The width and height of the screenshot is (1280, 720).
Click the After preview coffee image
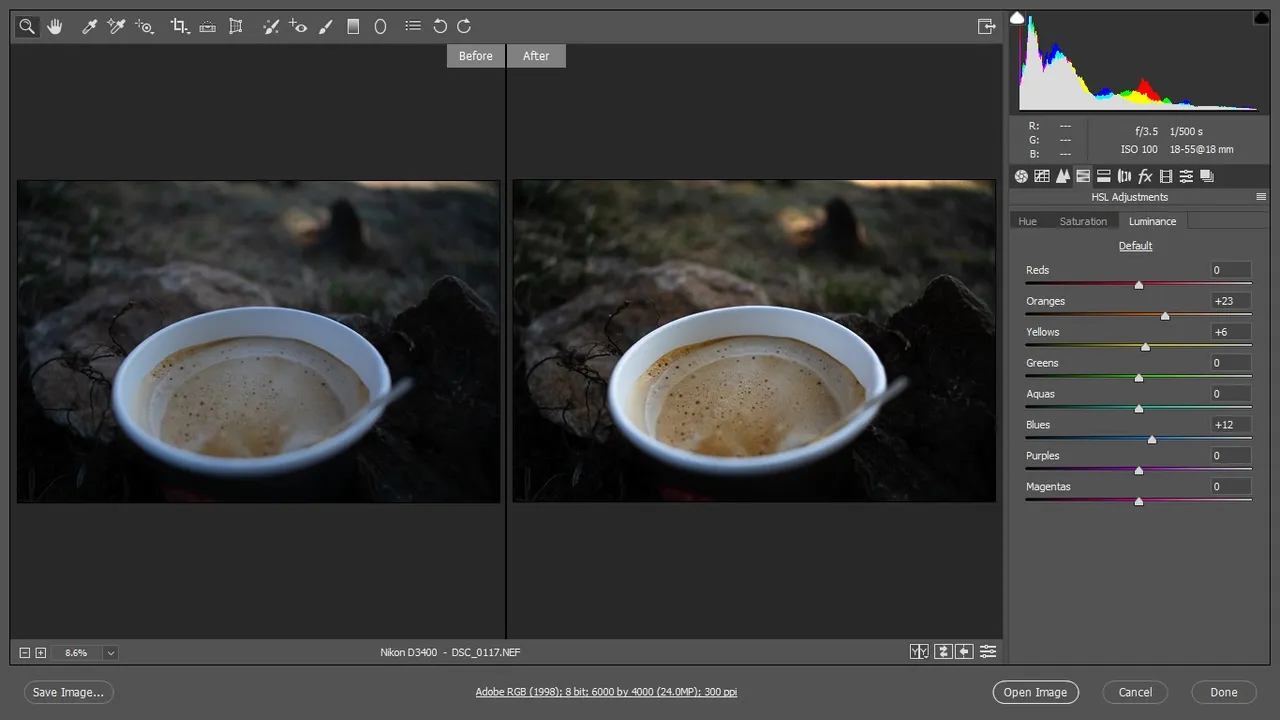(x=754, y=341)
